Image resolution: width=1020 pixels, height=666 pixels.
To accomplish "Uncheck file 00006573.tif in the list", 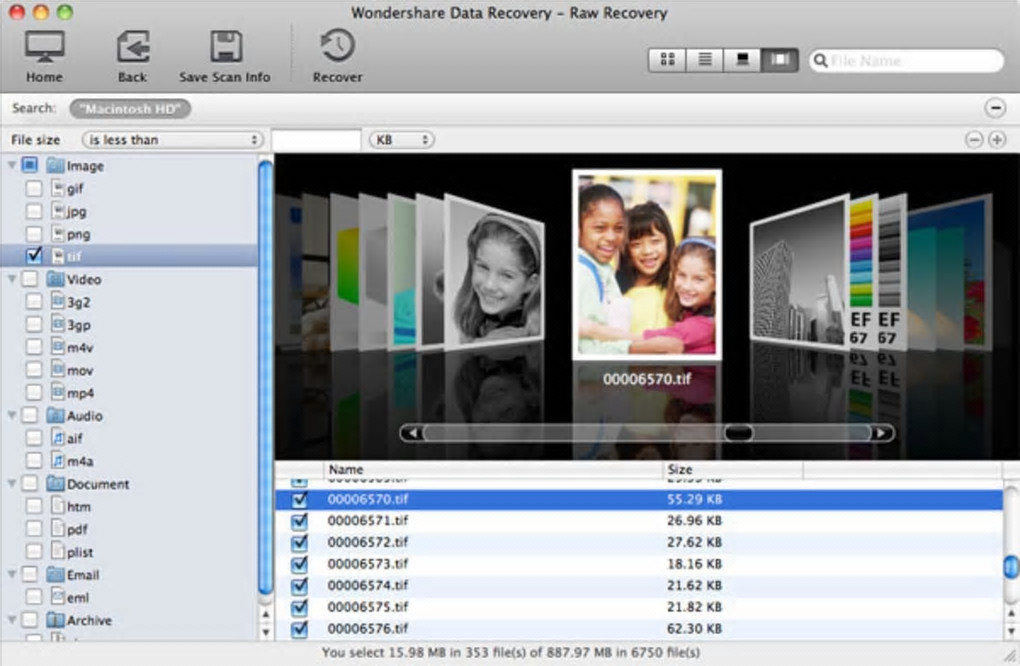I will 299,564.
